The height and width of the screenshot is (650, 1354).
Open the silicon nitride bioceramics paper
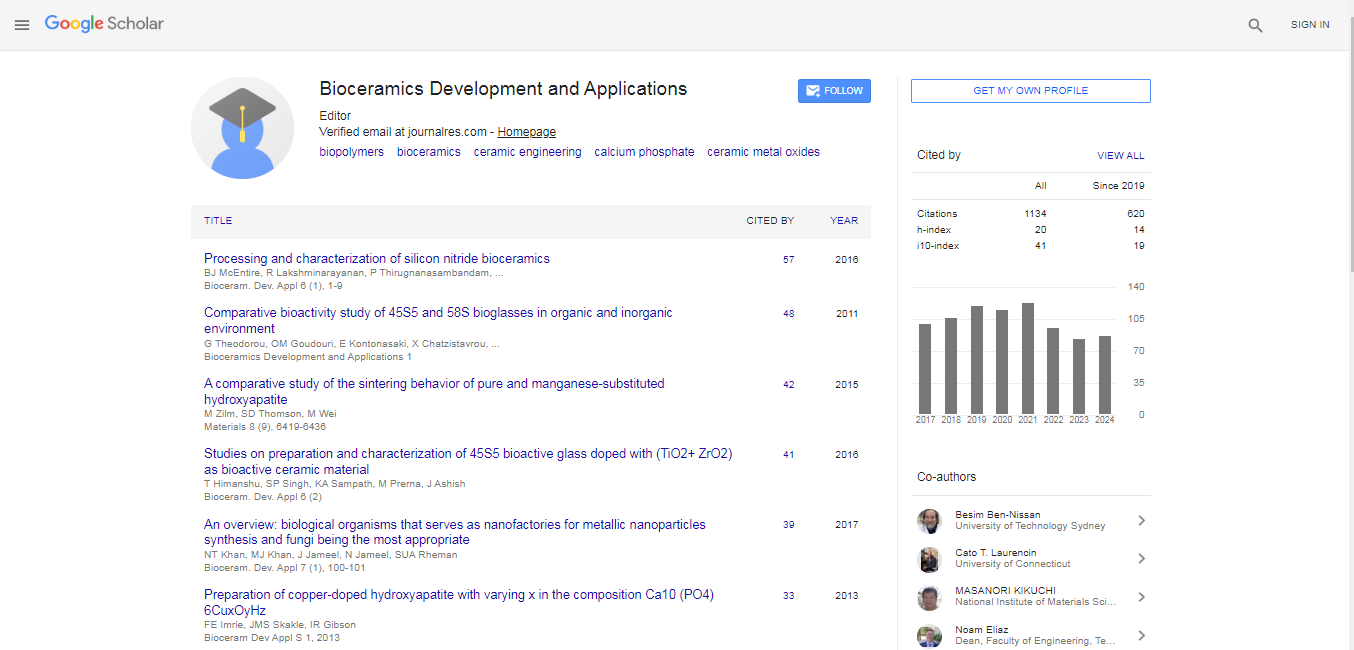point(376,259)
